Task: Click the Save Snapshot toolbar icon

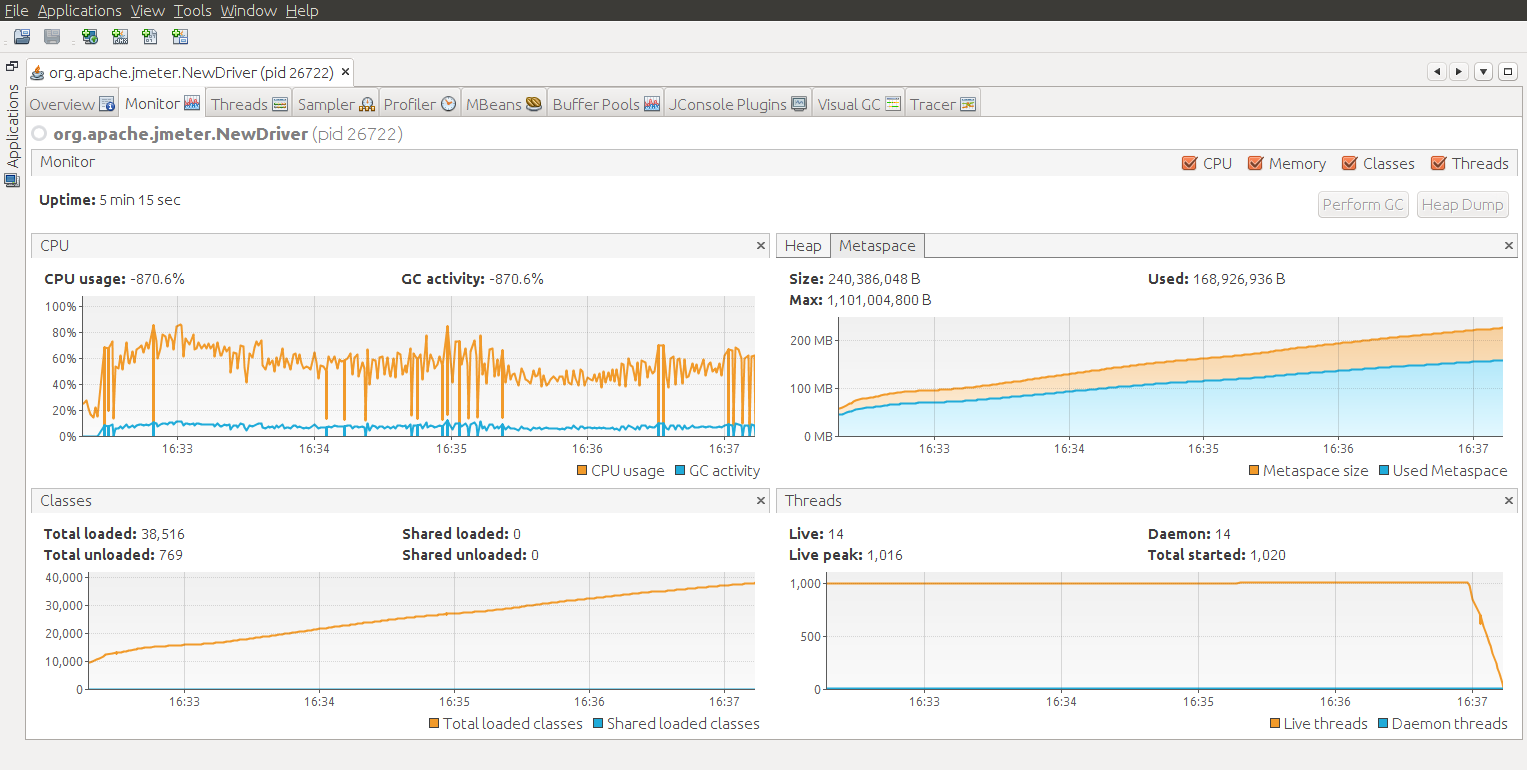Action: pos(50,36)
